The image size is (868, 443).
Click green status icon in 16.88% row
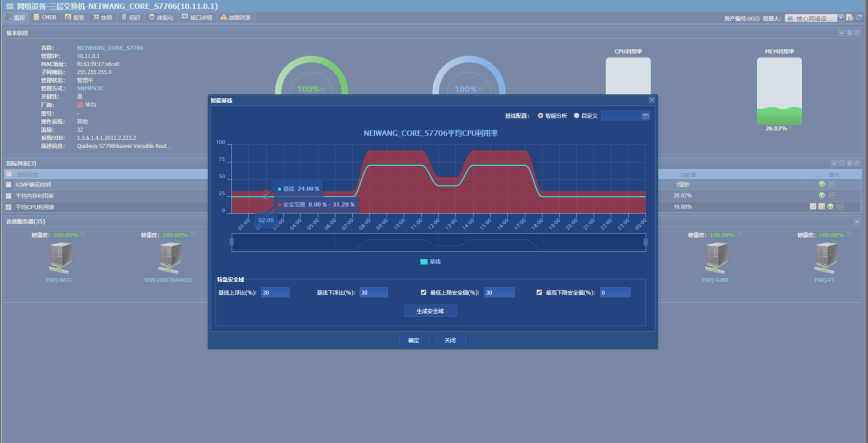(x=830, y=207)
